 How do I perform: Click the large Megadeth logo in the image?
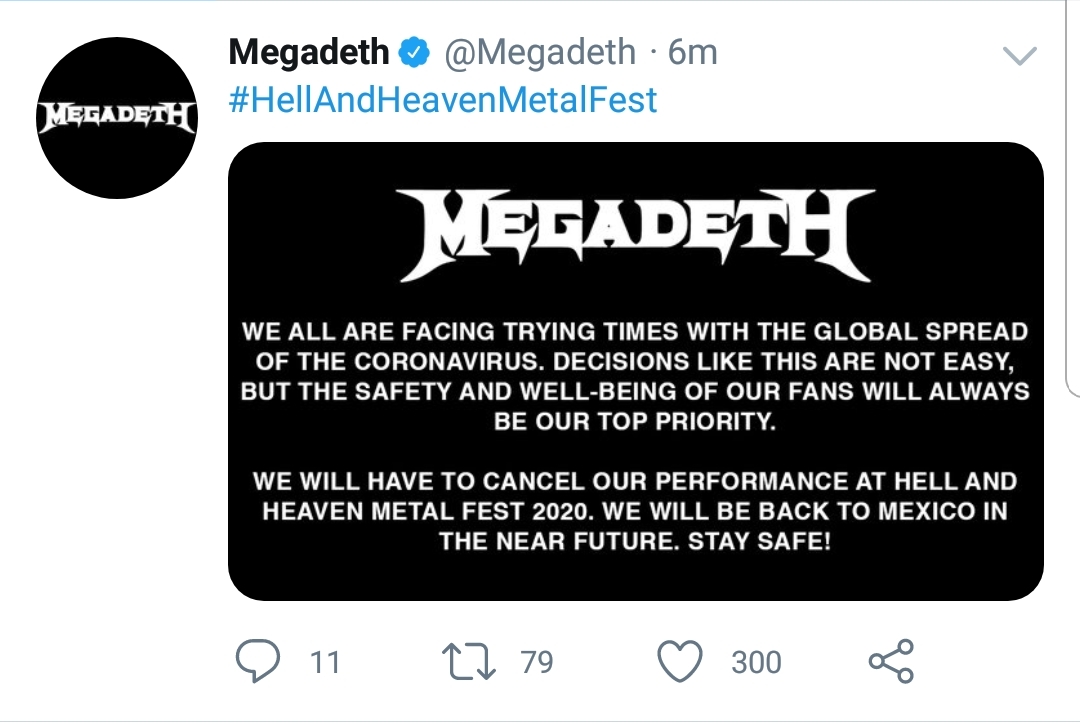(x=635, y=236)
